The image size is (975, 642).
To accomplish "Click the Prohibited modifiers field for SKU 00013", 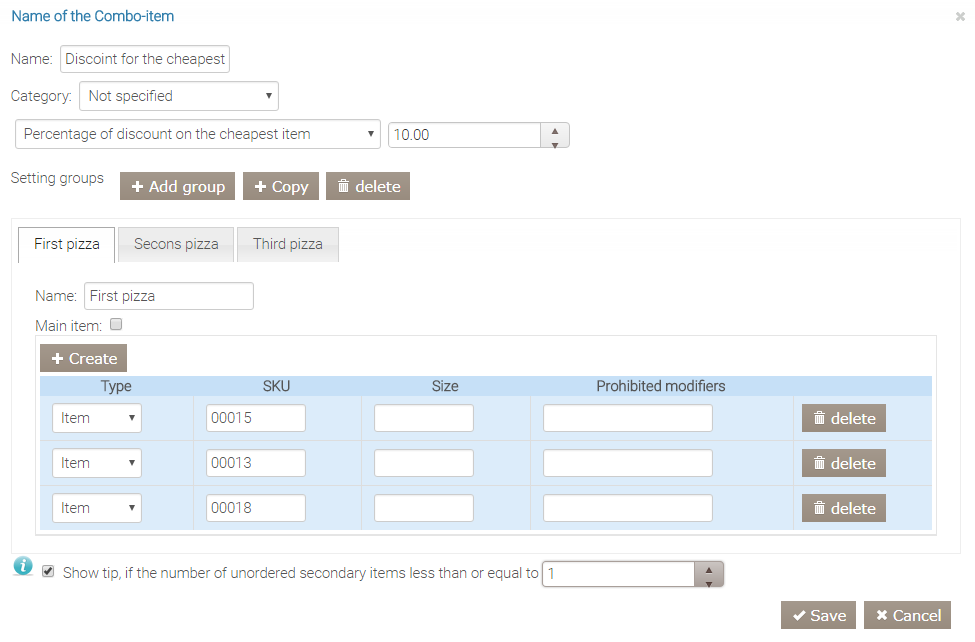I will tap(627, 464).
